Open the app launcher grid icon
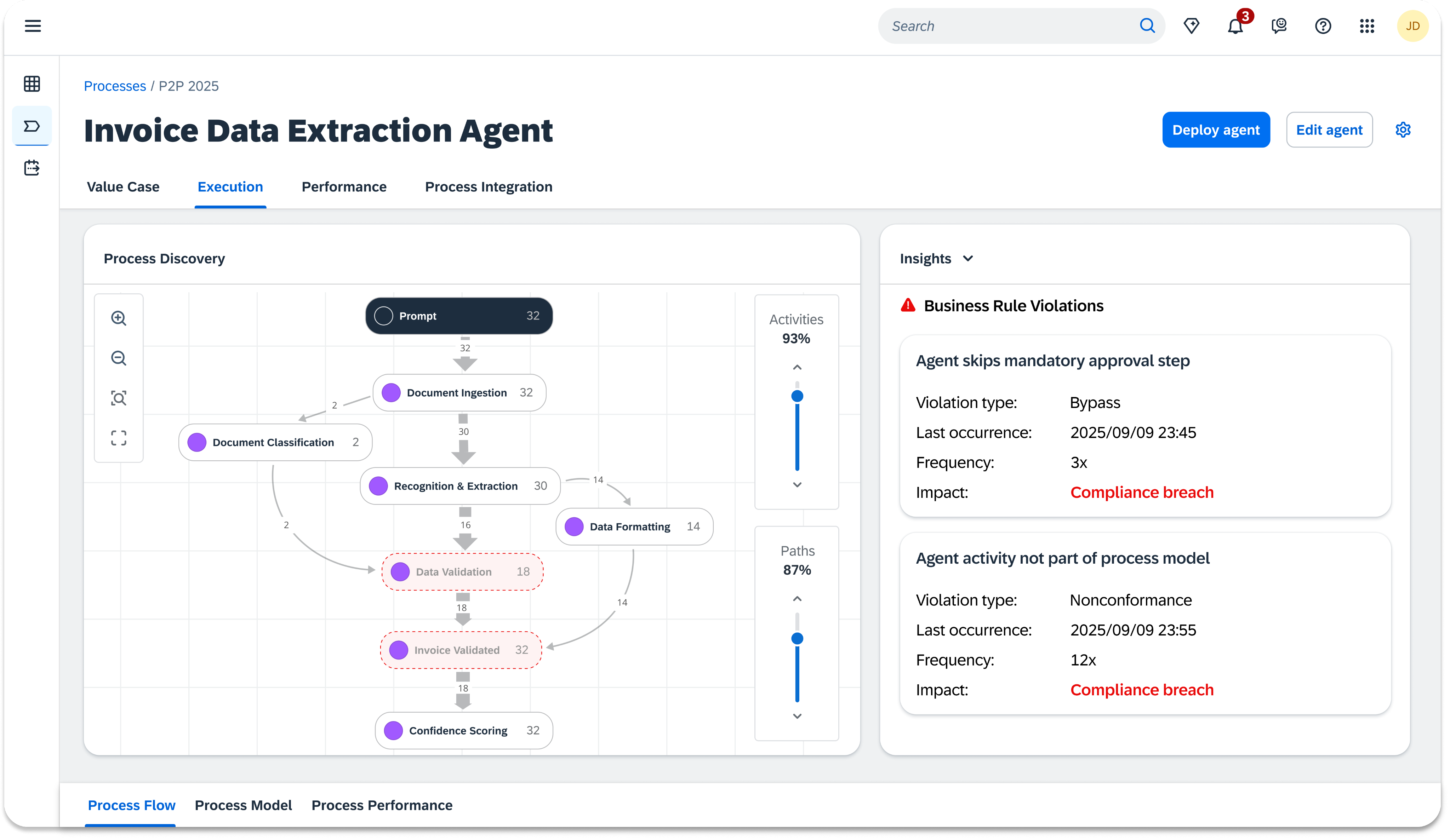The height and width of the screenshot is (840, 1450). tap(1366, 26)
